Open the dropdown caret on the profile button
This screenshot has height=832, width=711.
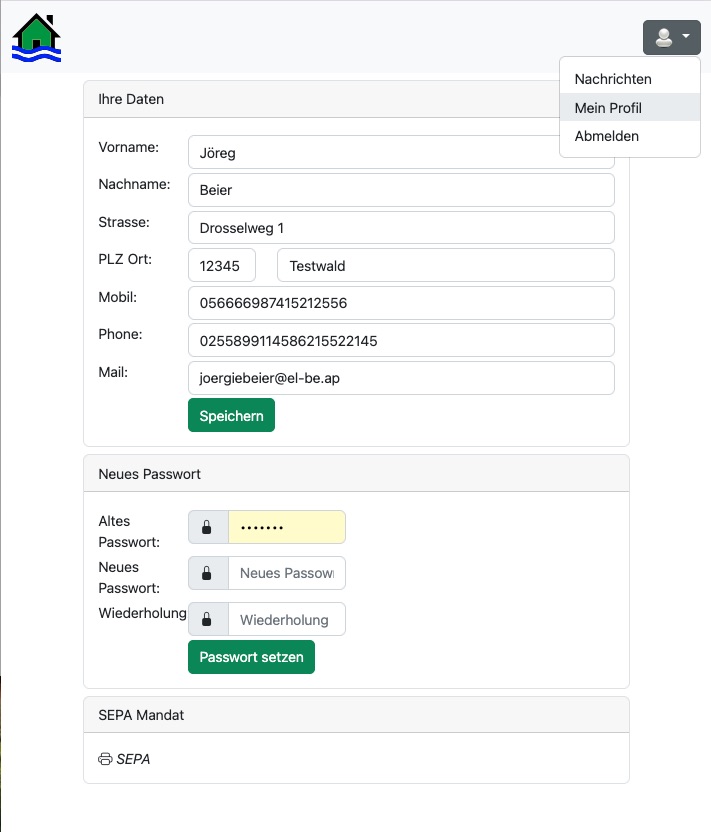tap(684, 37)
